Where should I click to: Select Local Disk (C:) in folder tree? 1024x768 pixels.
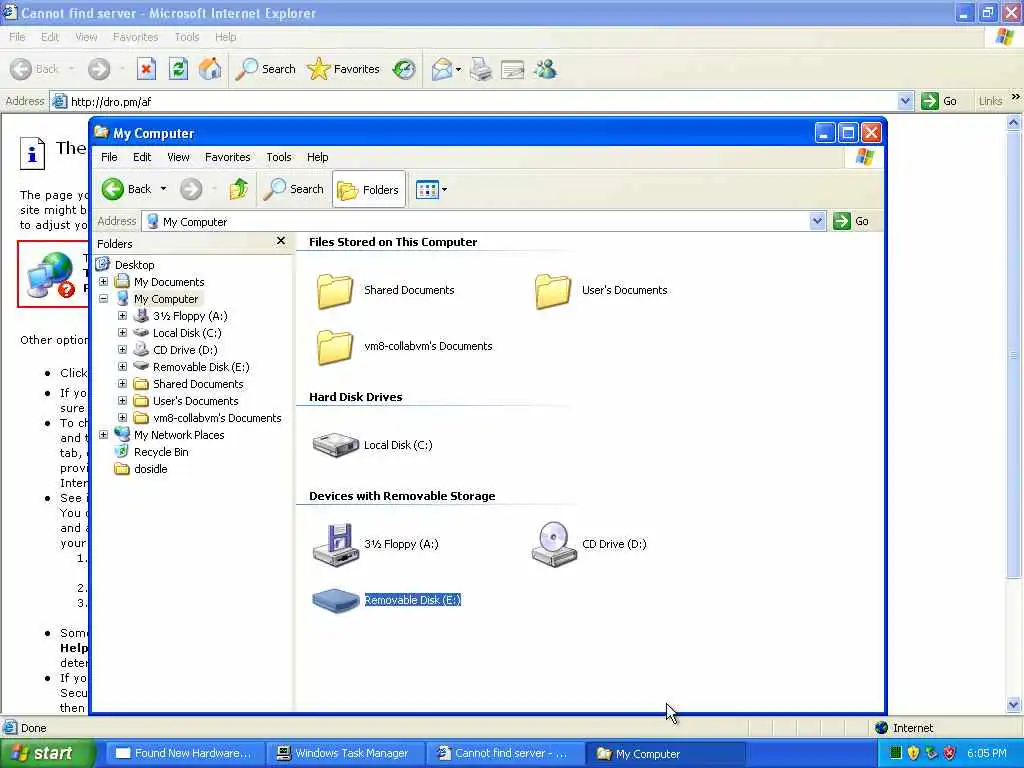187,333
